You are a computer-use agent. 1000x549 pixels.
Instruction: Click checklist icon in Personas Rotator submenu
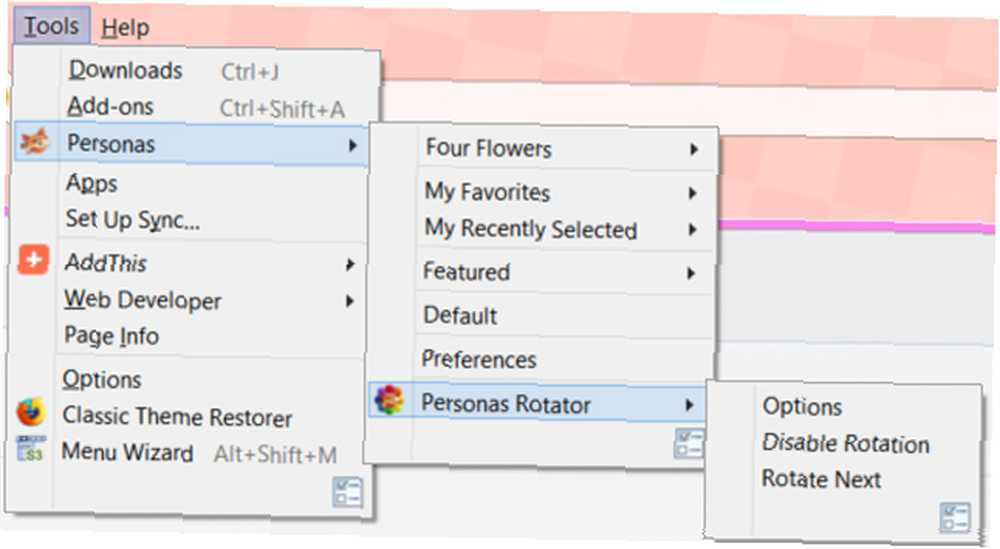click(955, 516)
